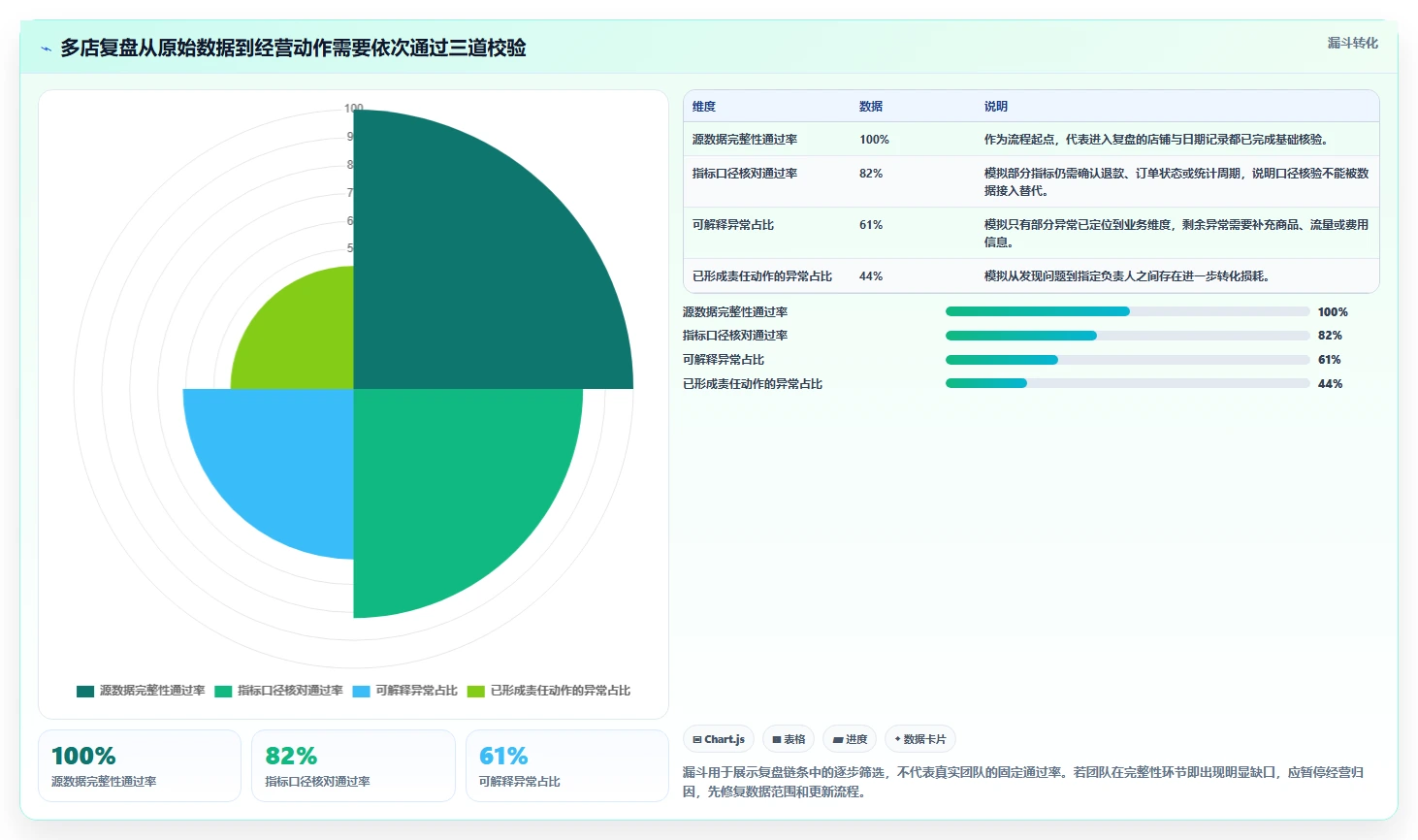
Task: Click the 100% value in the table
Action: 874,140
